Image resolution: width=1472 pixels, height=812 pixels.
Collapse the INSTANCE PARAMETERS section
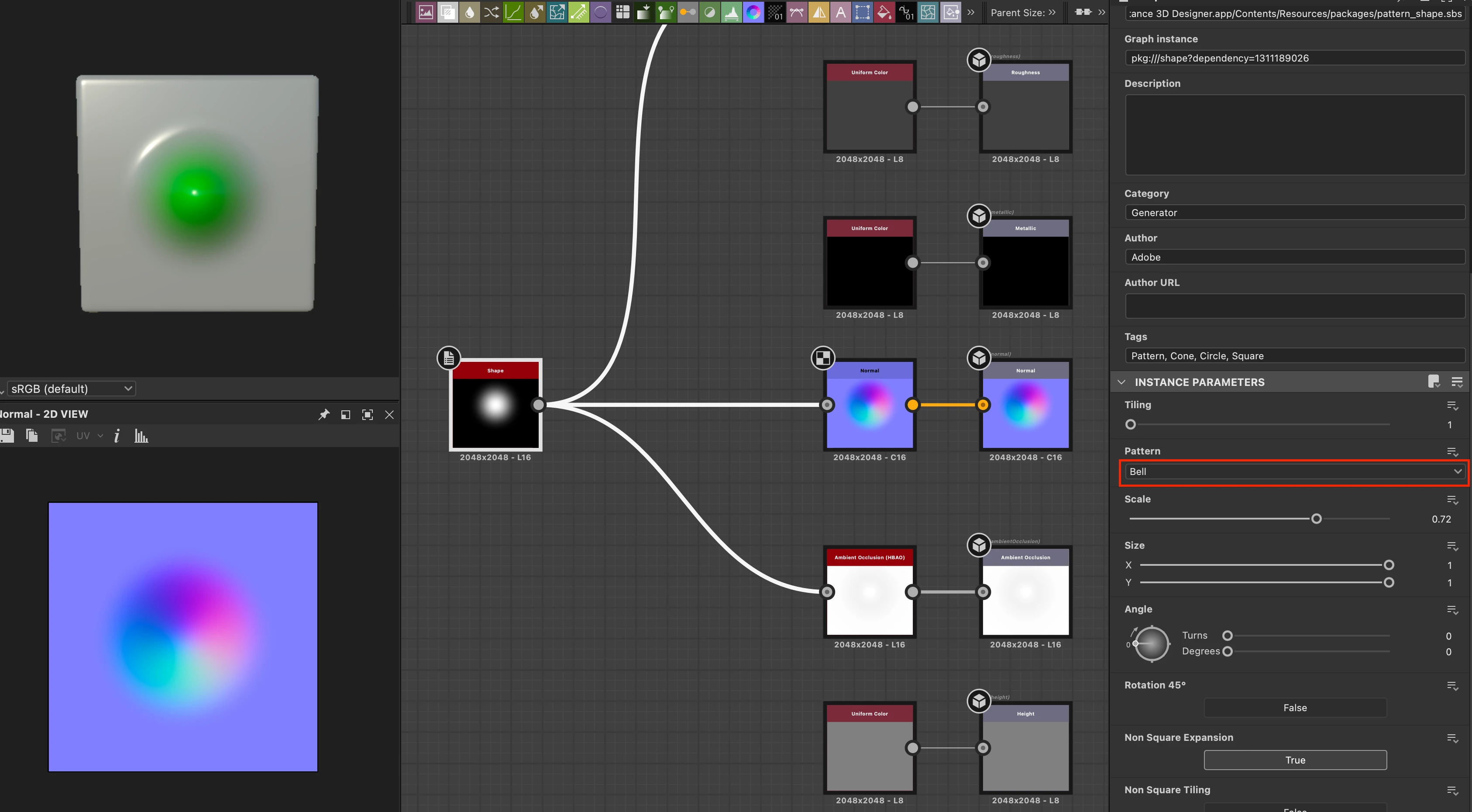1121,382
